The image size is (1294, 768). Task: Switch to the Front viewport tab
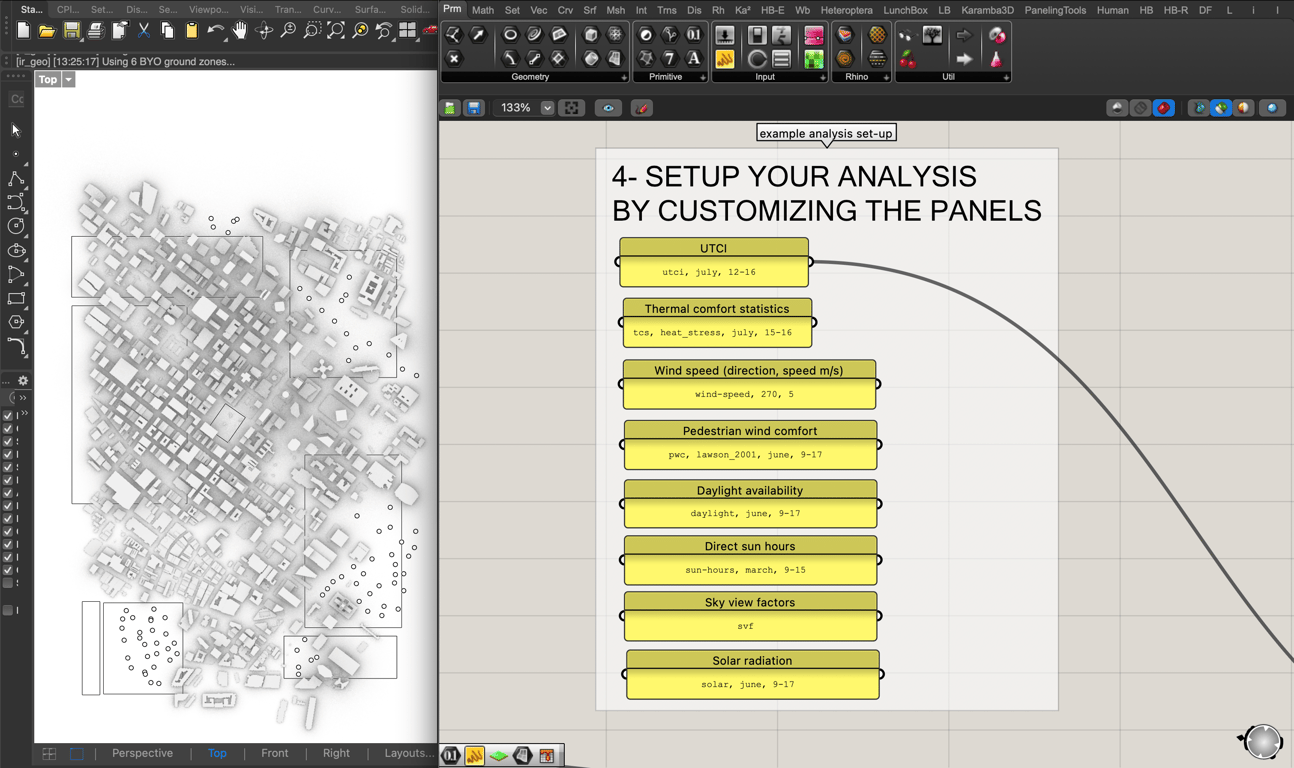(274, 753)
